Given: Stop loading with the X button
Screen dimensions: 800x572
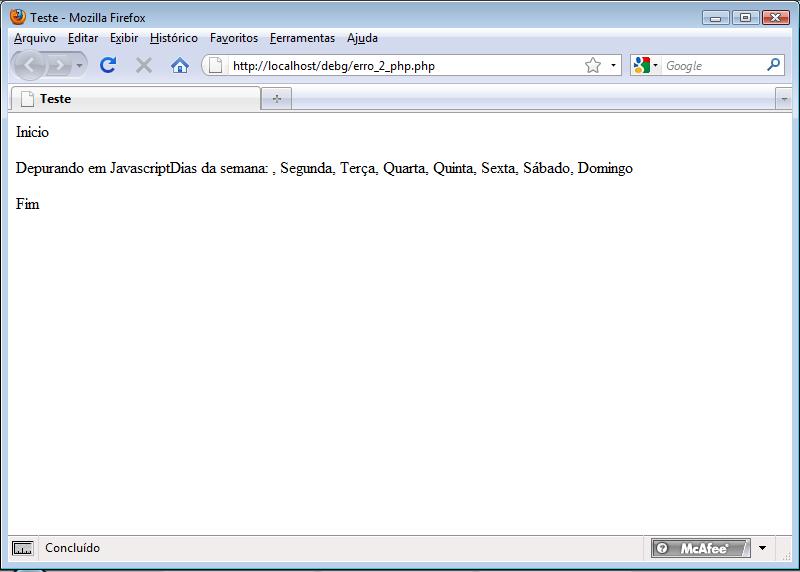Looking at the screenshot, I should [x=144, y=65].
